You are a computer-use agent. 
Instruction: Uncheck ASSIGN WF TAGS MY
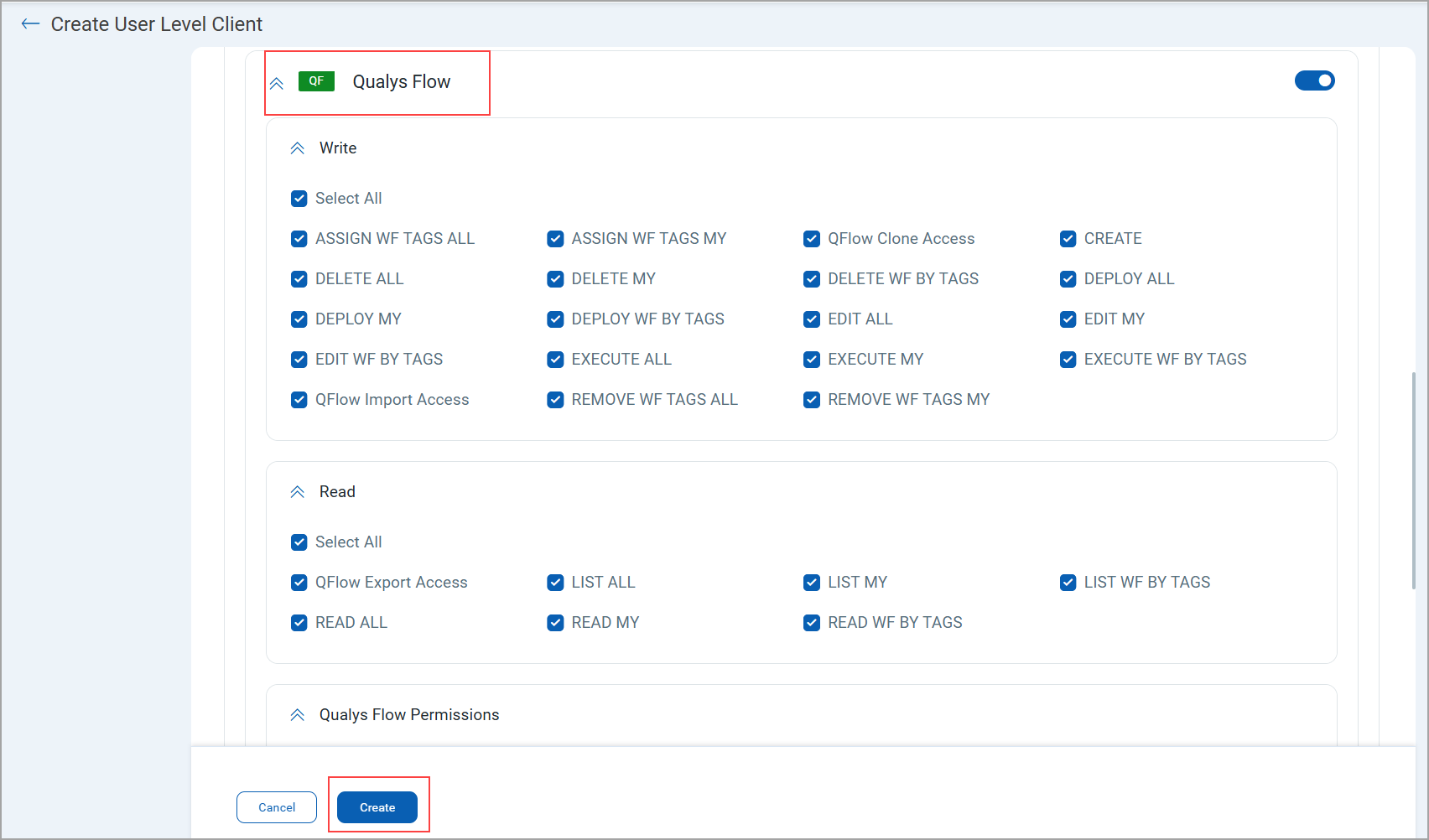tap(555, 239)
